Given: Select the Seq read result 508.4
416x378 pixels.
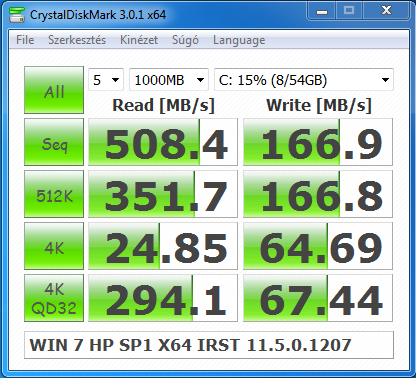Looking at the screenshot, I should click(163, 142).
